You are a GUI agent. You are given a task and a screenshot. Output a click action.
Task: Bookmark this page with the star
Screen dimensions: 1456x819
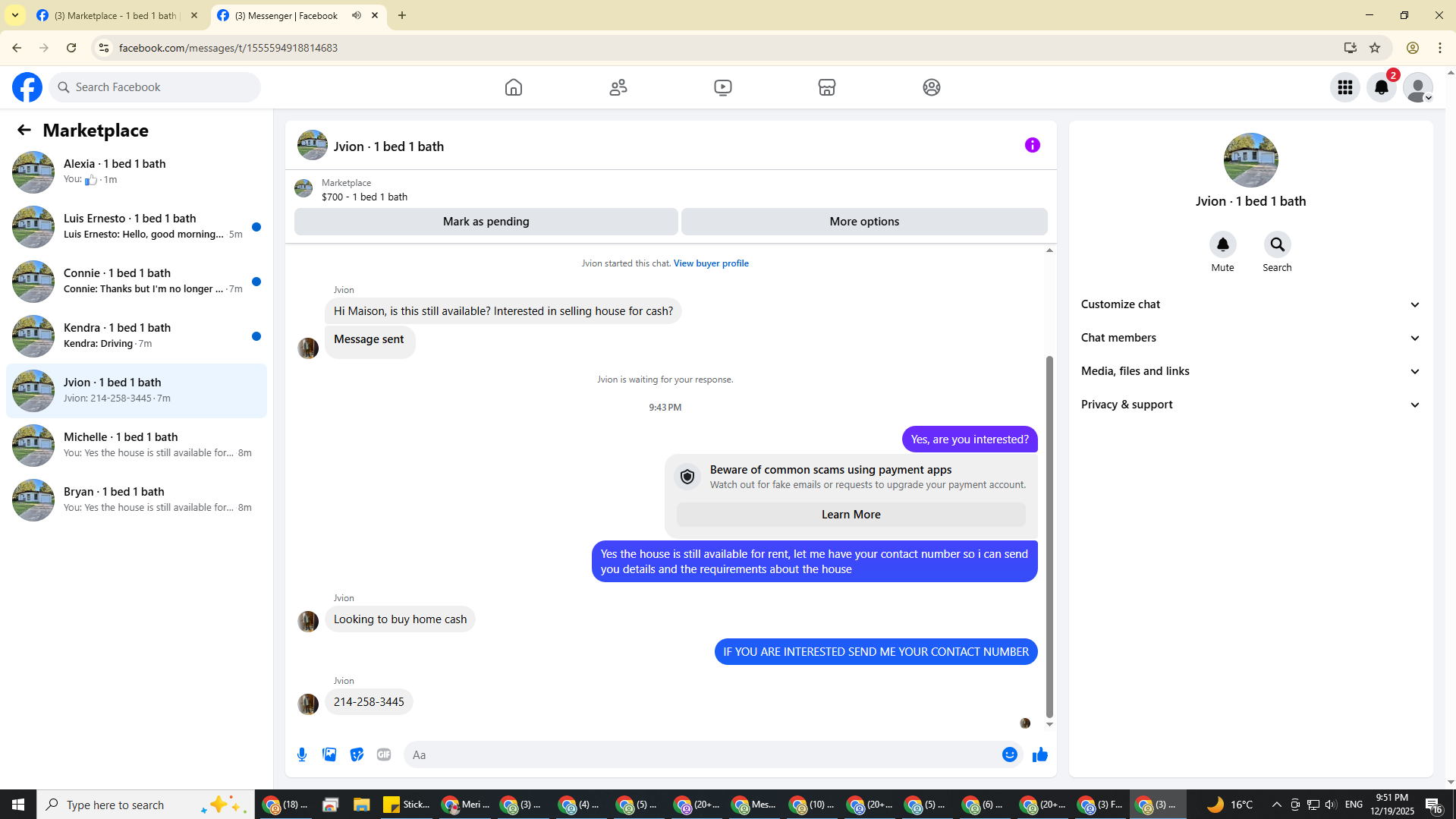pos(1375,48)
